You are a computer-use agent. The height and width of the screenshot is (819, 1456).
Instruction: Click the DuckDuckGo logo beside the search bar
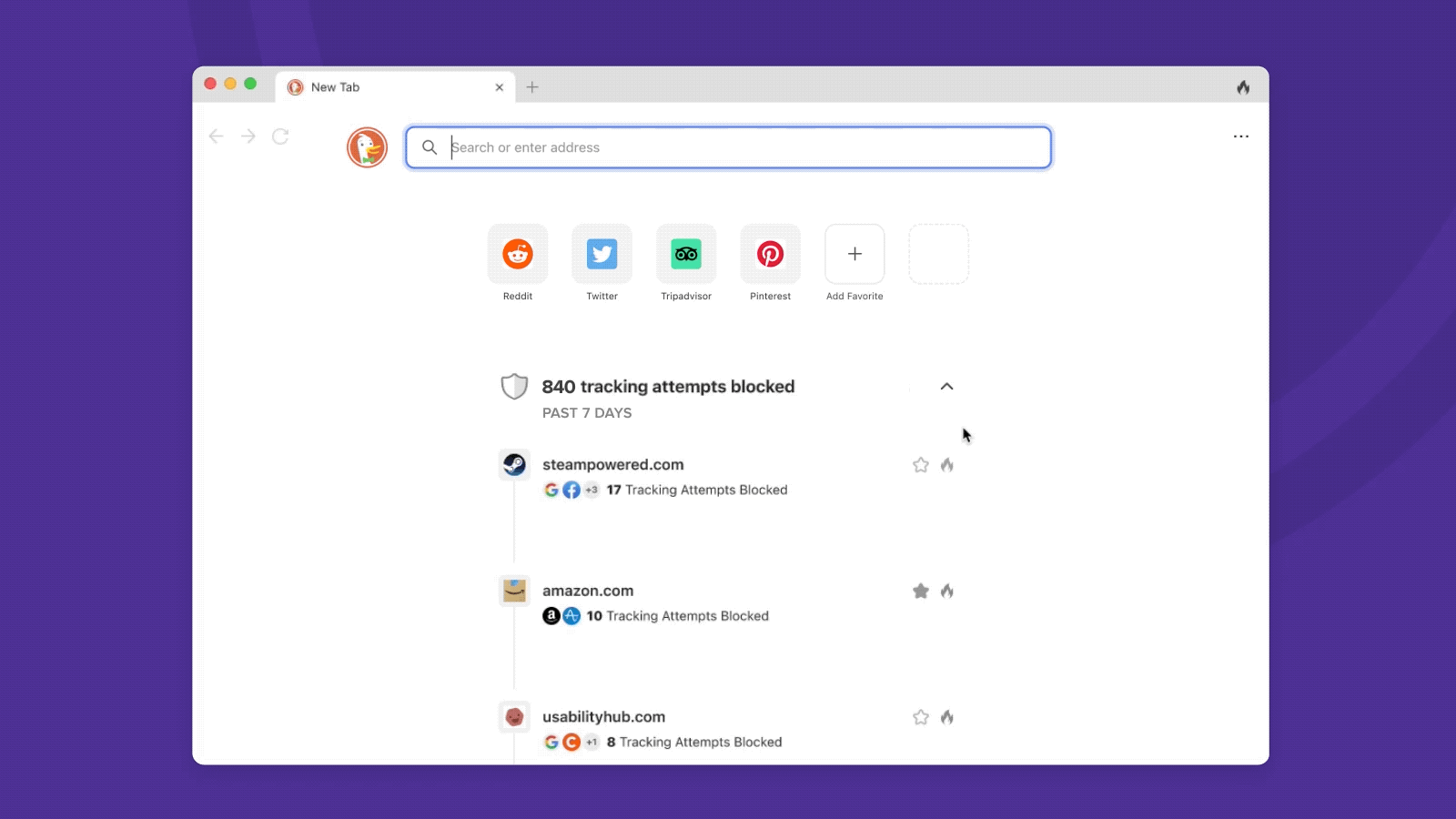coord(367,147)
